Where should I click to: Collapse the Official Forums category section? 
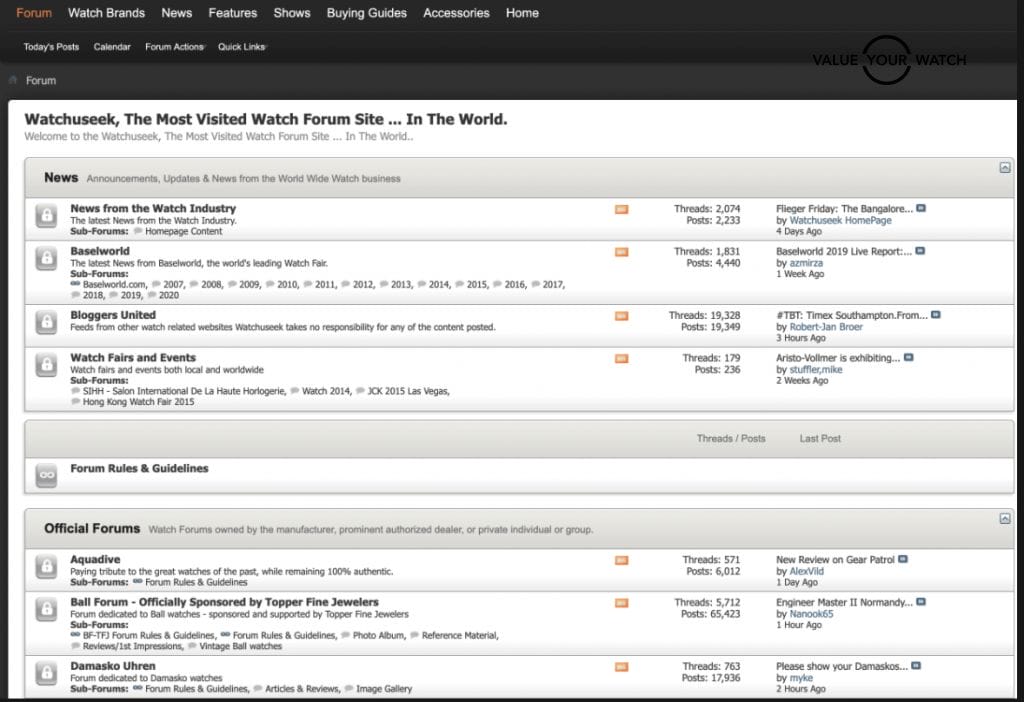coord(1005,519)
